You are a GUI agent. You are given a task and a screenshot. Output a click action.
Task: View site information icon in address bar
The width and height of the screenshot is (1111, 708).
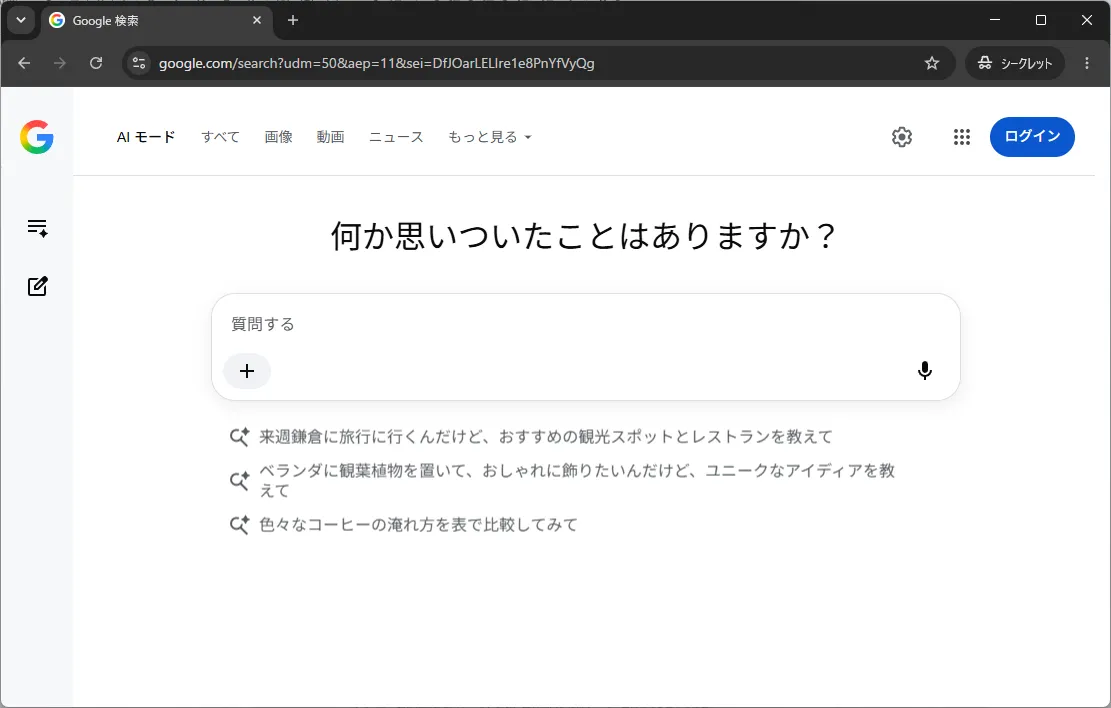[139, 63]
